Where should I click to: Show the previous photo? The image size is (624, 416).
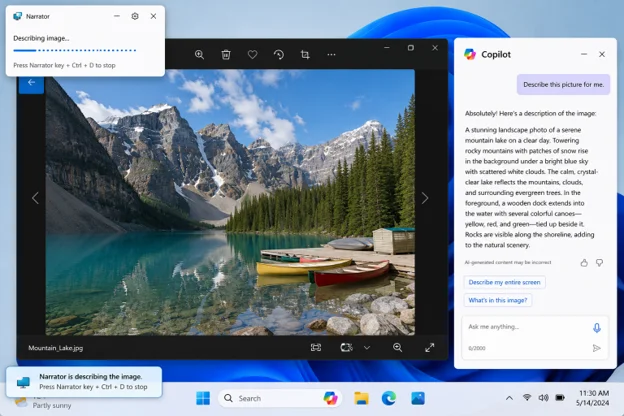pos(35,198)
